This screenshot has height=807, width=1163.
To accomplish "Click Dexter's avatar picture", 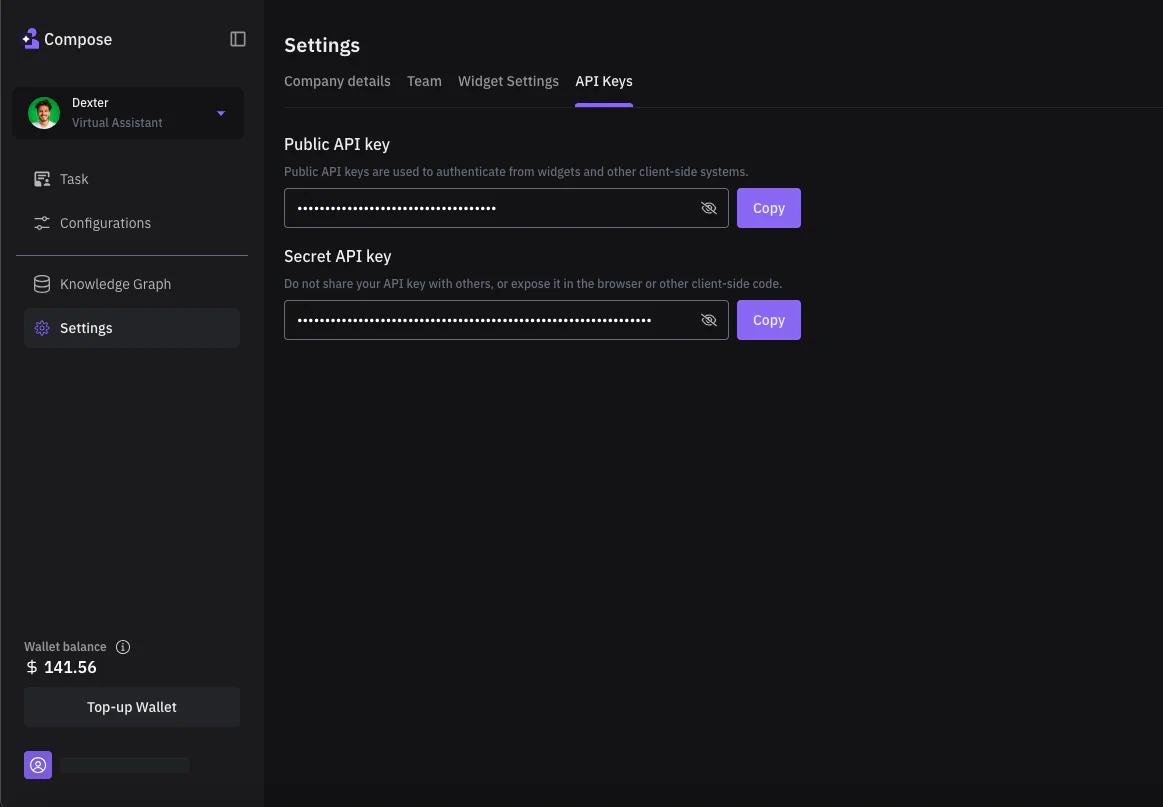I will (44, 113).
